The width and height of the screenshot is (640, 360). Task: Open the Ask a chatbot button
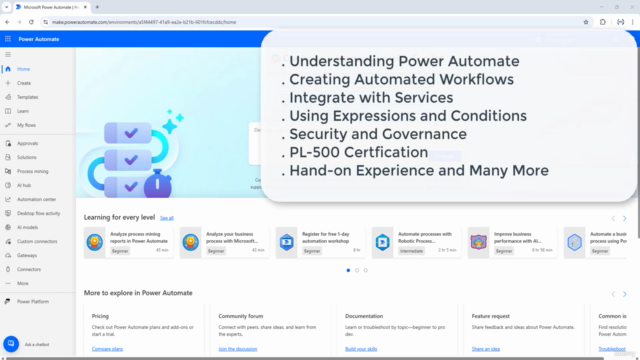[x=11, y=344]
